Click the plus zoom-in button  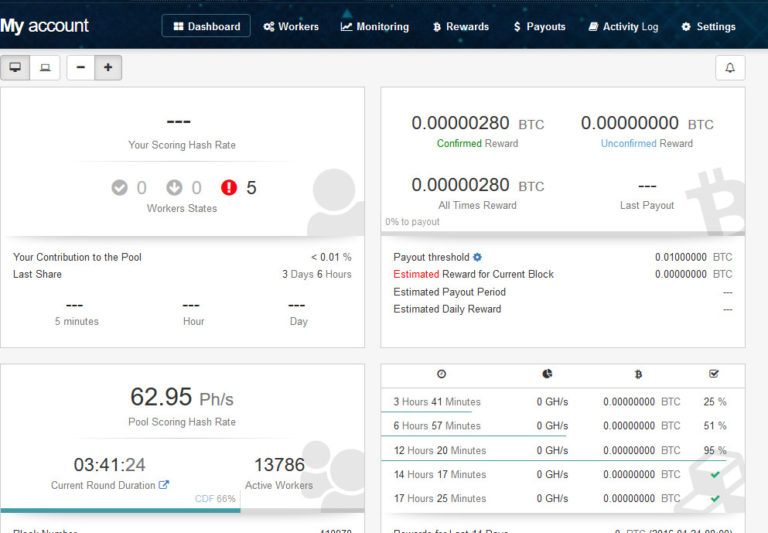click(108, 68)
